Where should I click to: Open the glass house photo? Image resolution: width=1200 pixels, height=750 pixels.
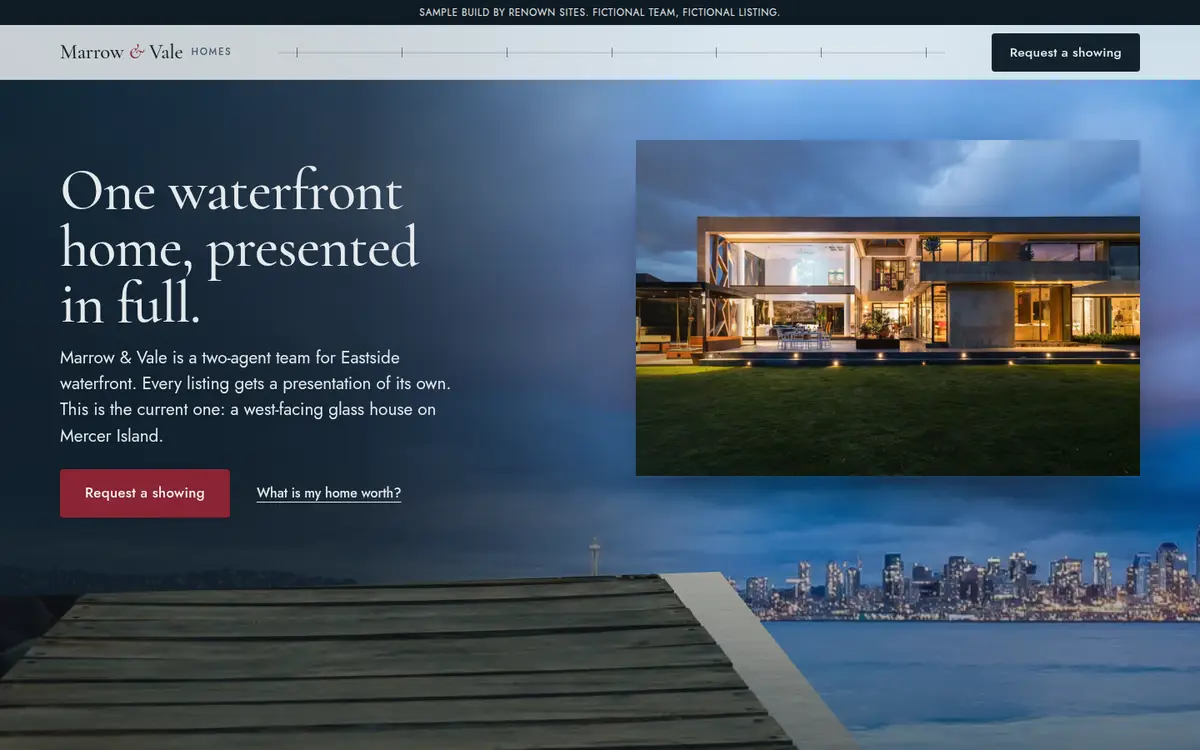[888, 308]
